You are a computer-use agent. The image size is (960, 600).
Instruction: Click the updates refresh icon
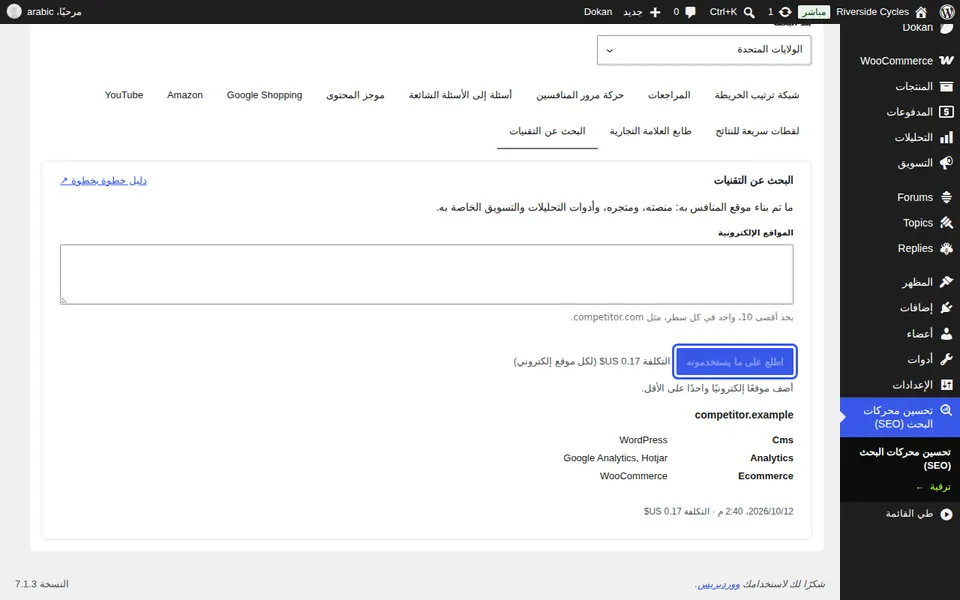785,12
